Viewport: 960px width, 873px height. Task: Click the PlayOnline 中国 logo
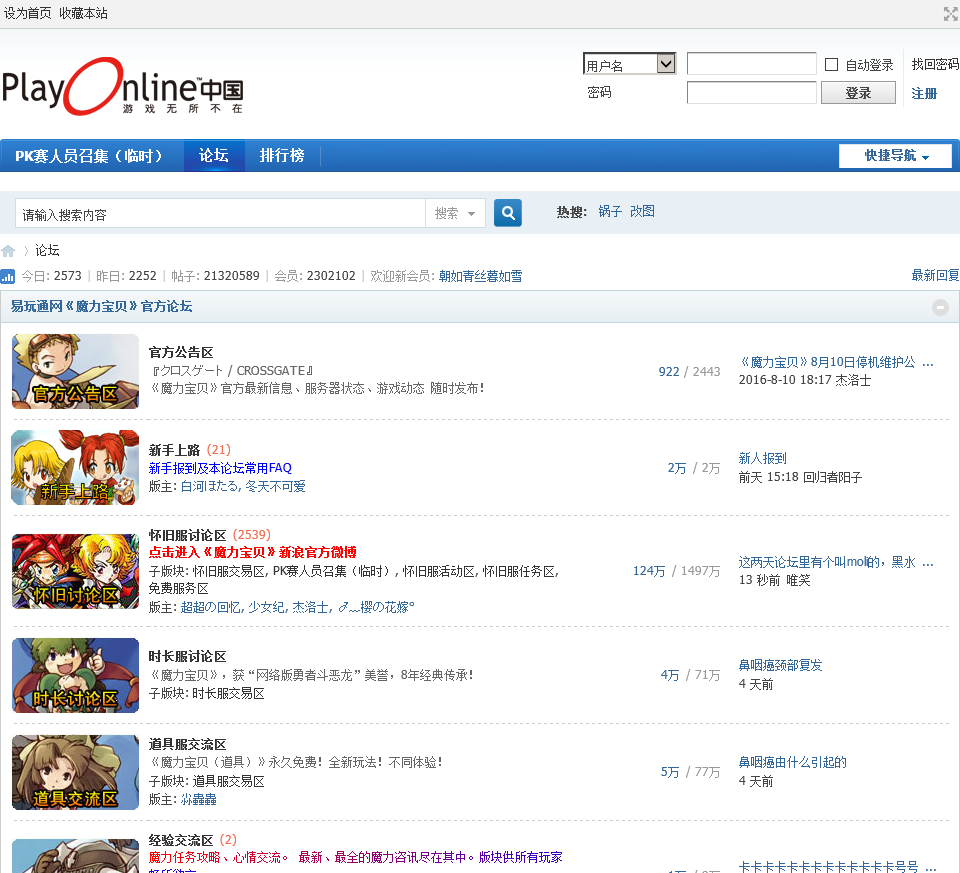122,86
